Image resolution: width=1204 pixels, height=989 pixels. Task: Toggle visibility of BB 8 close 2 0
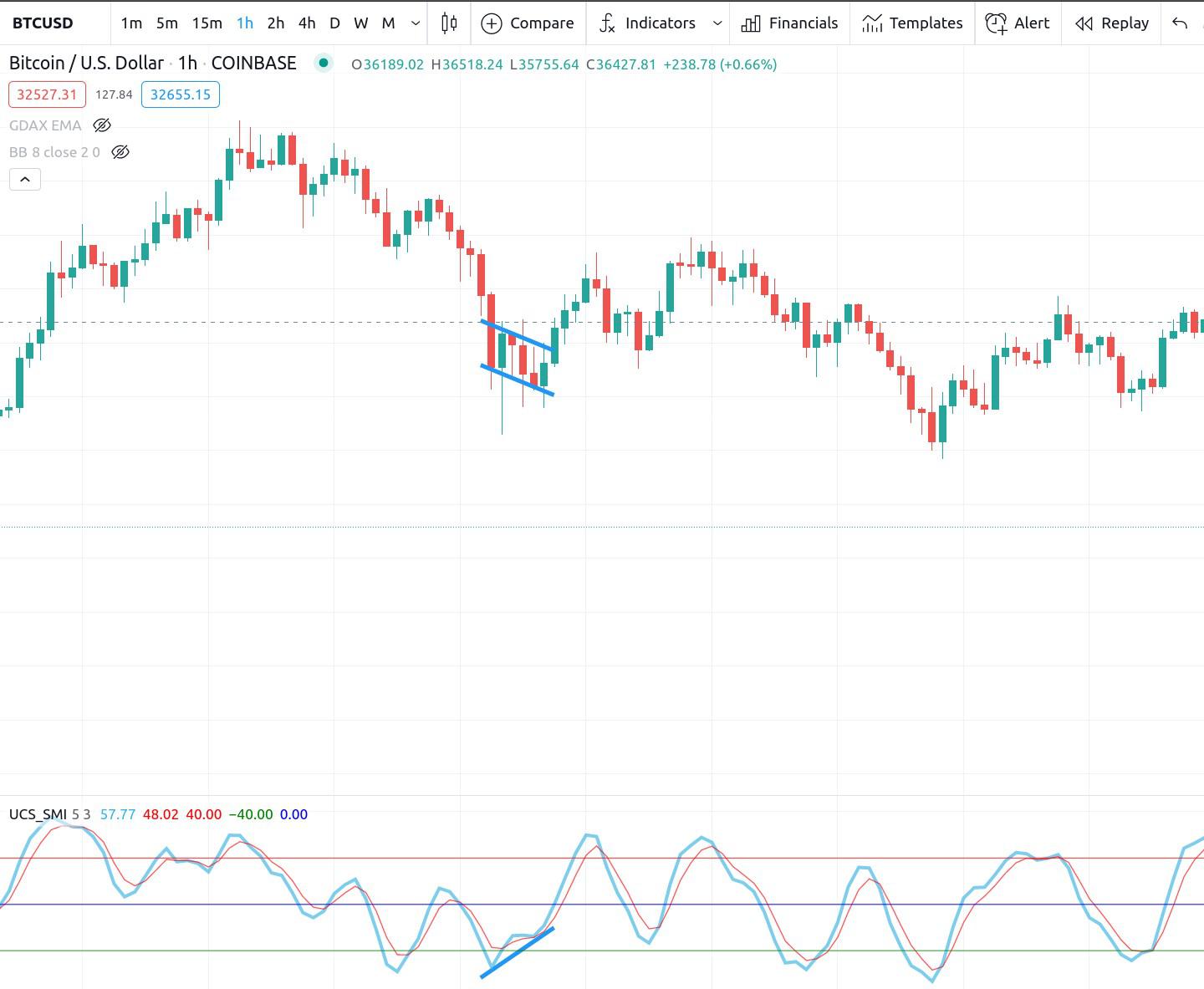tap(120, 152)
